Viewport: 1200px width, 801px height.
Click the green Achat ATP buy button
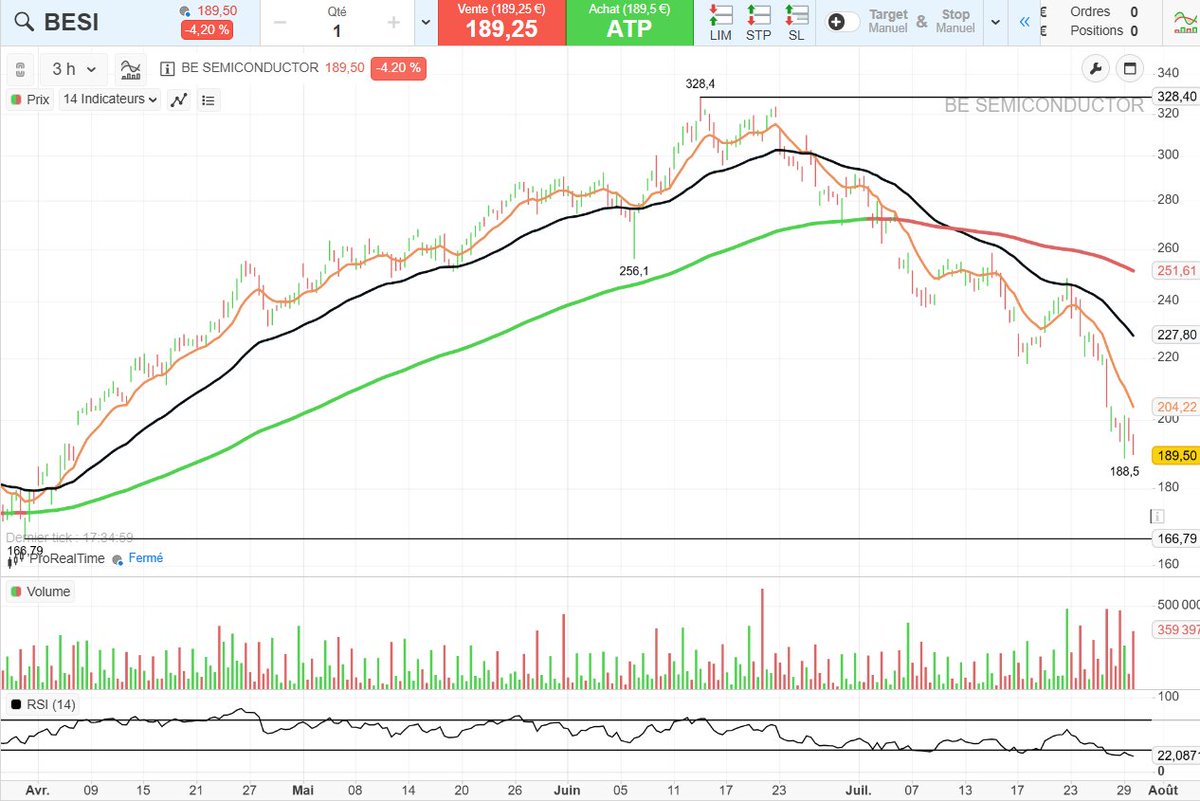click(629, 22)
